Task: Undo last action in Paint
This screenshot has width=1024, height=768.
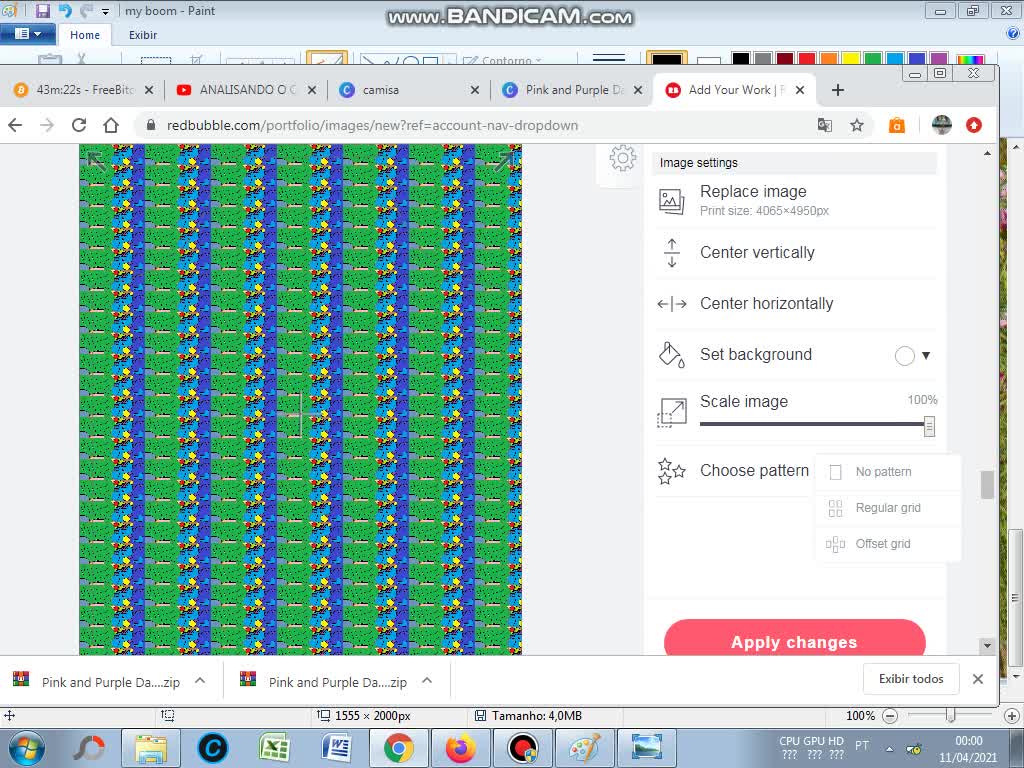Action: point(65,11)
